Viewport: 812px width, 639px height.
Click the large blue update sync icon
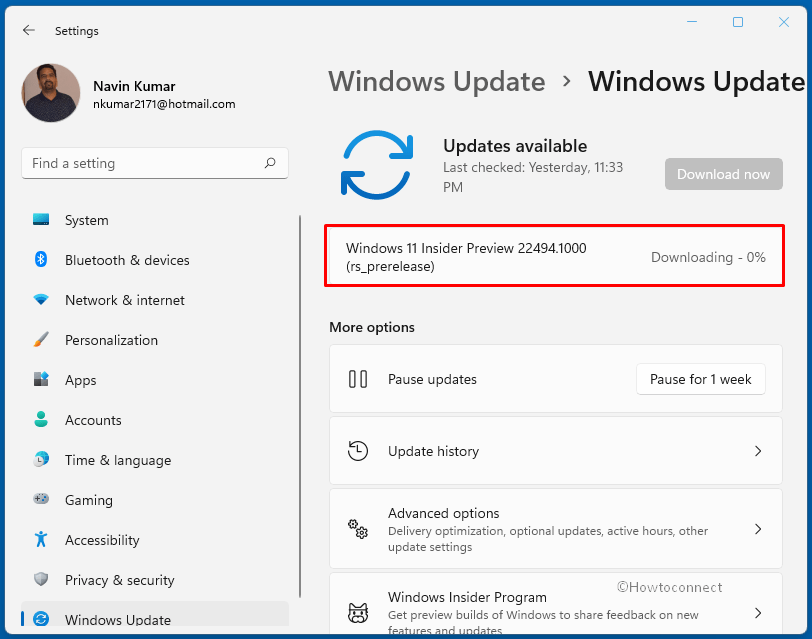(377, 165)
